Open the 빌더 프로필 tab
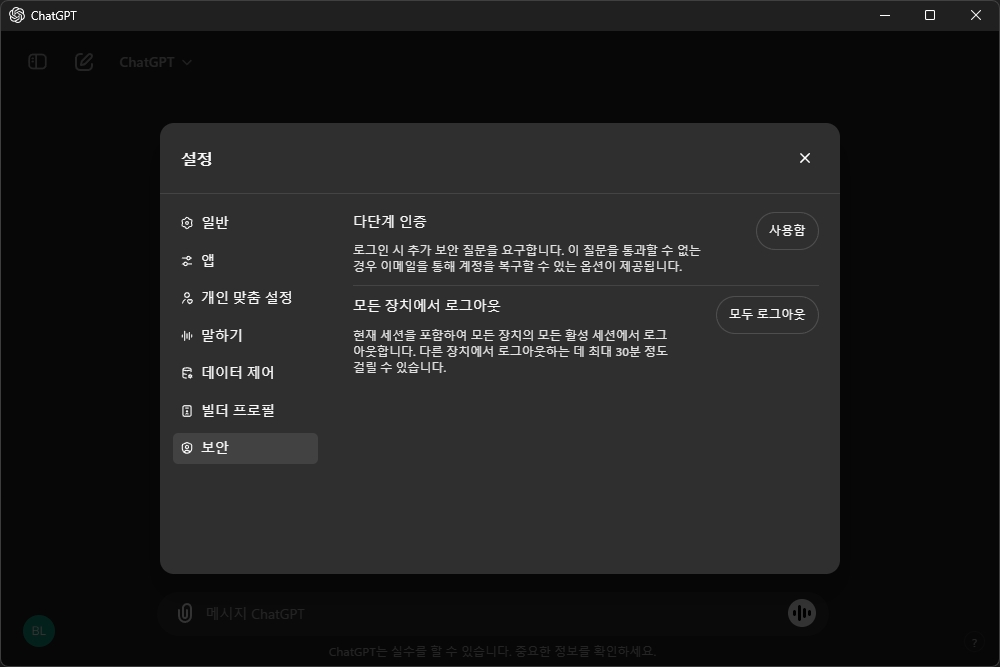This screenshot has height=667, width=1000. click(x=246, y=411)
